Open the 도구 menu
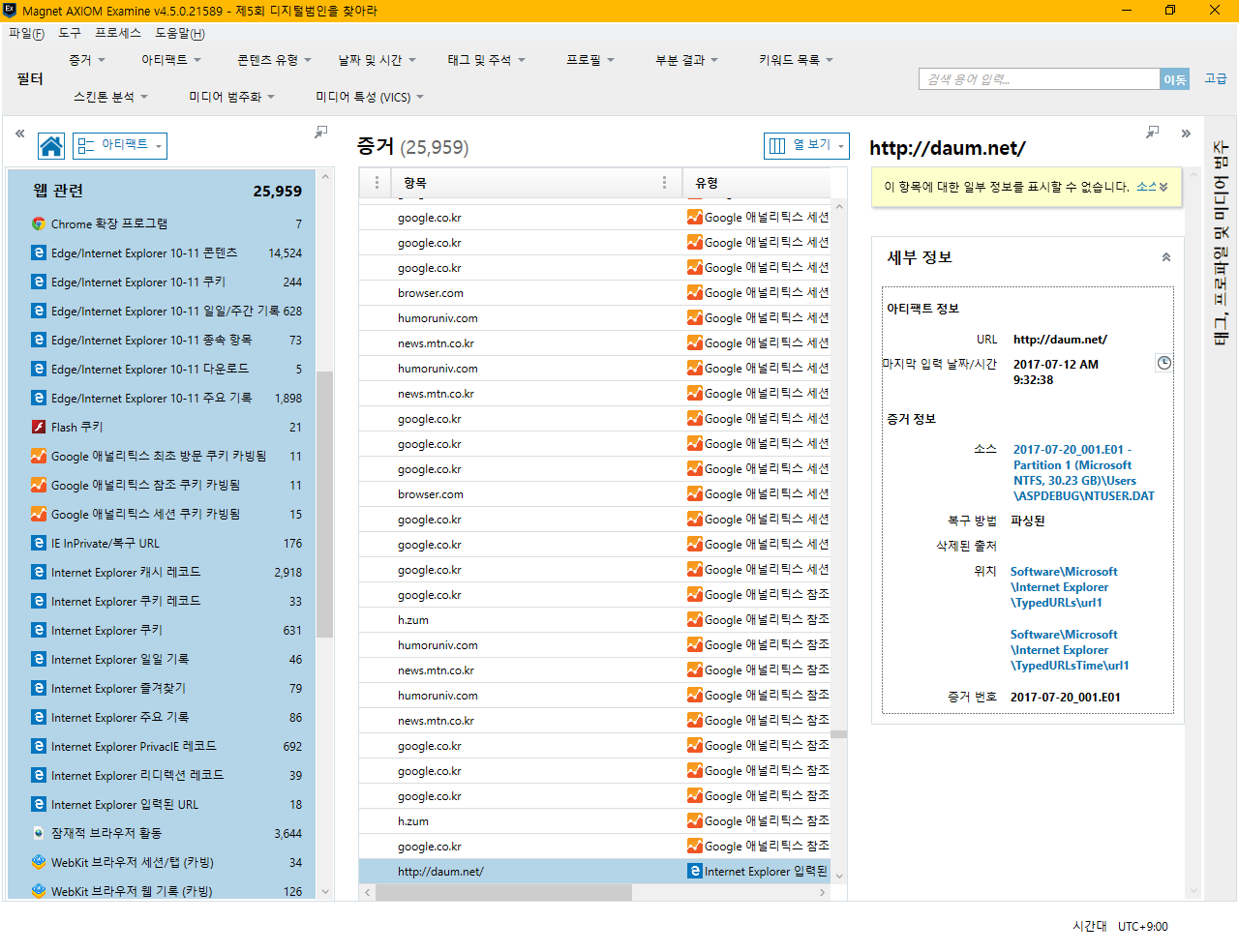The height and width of the screenshot is (952, 1239). 70,33
